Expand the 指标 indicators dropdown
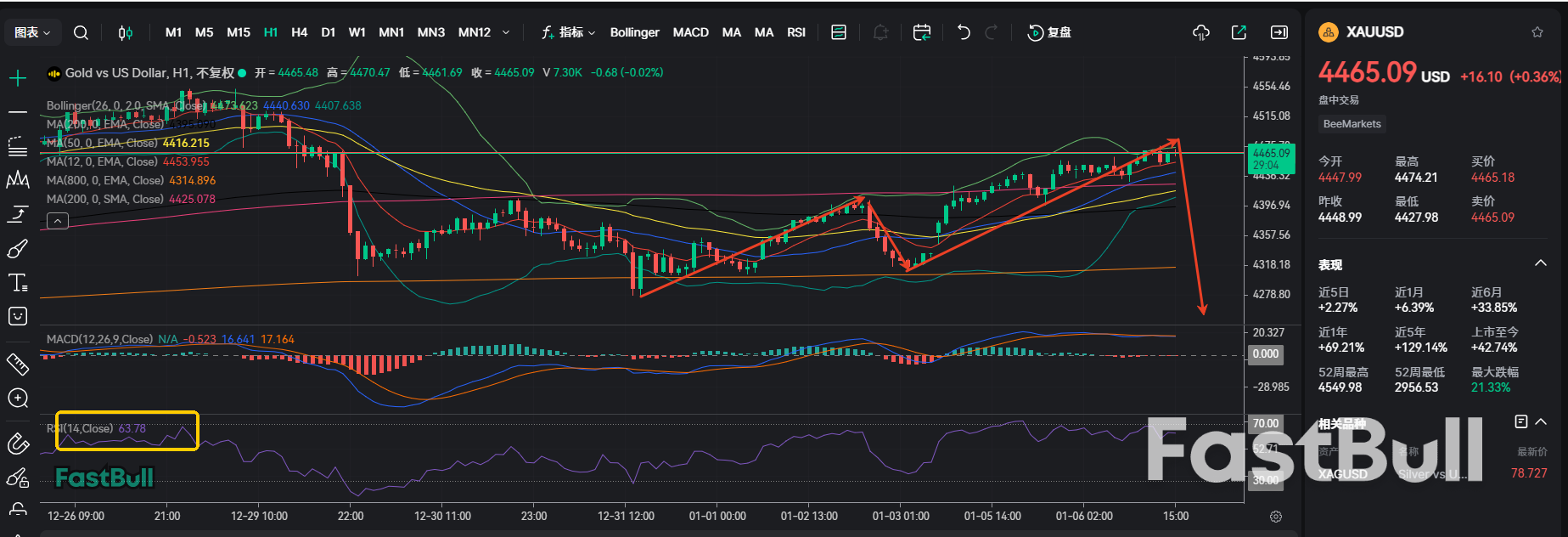This screenshot has height=537, width=1568. [569, 32]
